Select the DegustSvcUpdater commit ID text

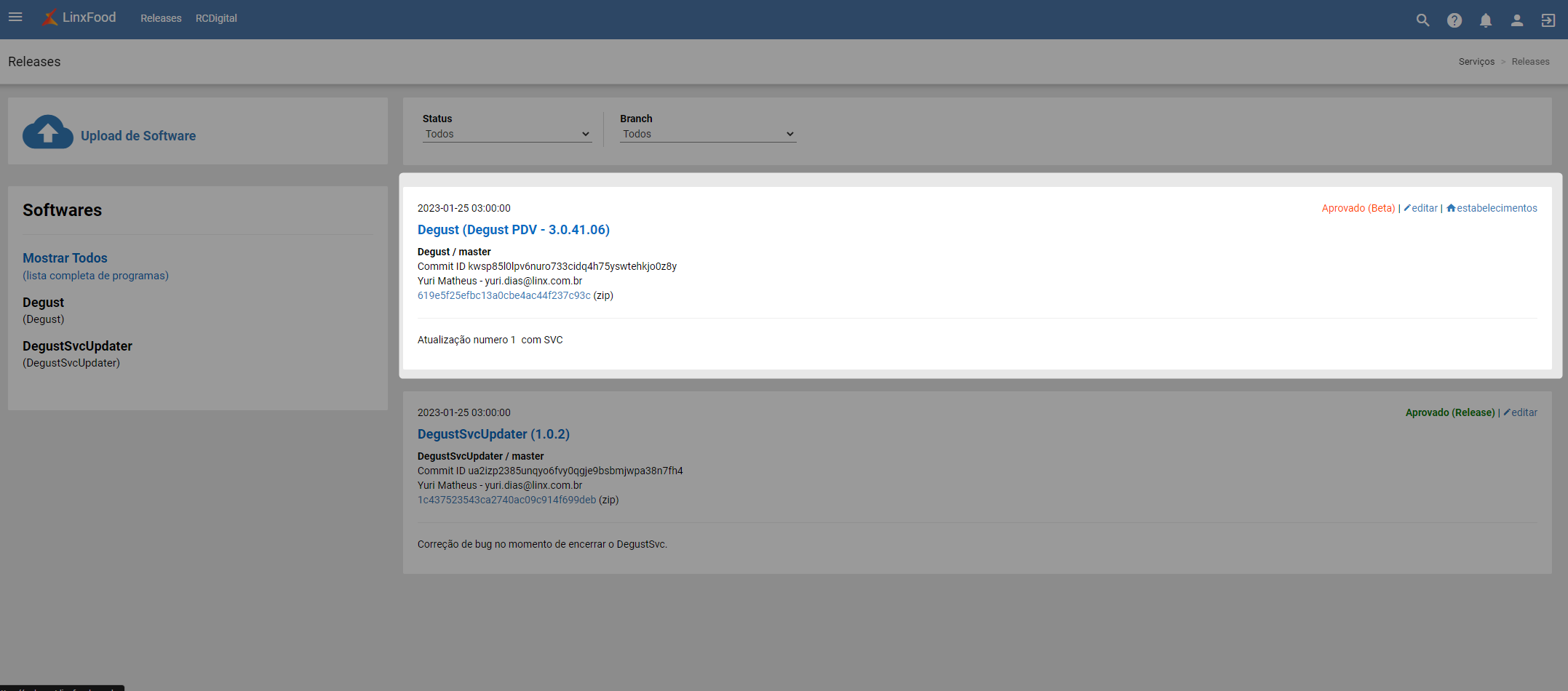pos(550,471)
